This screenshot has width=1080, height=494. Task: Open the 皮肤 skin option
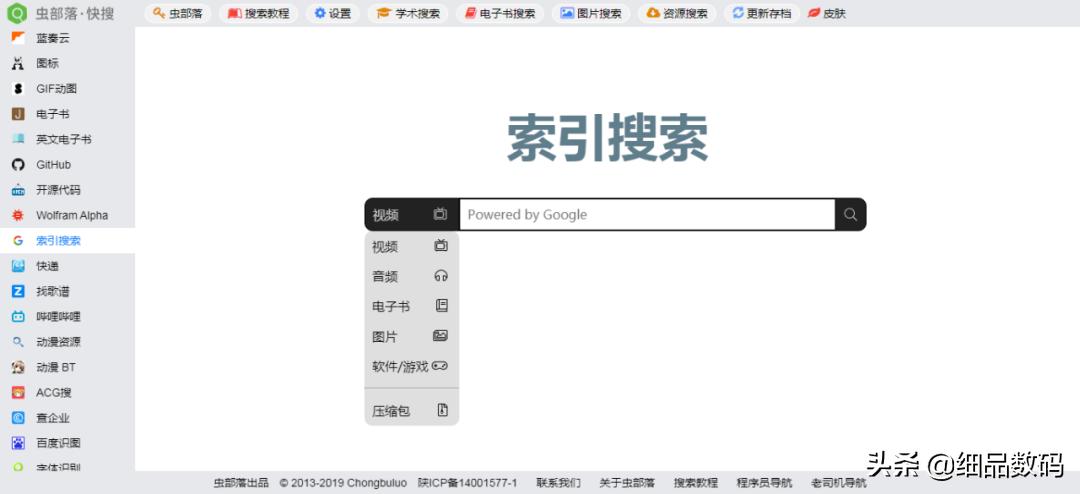827,13
